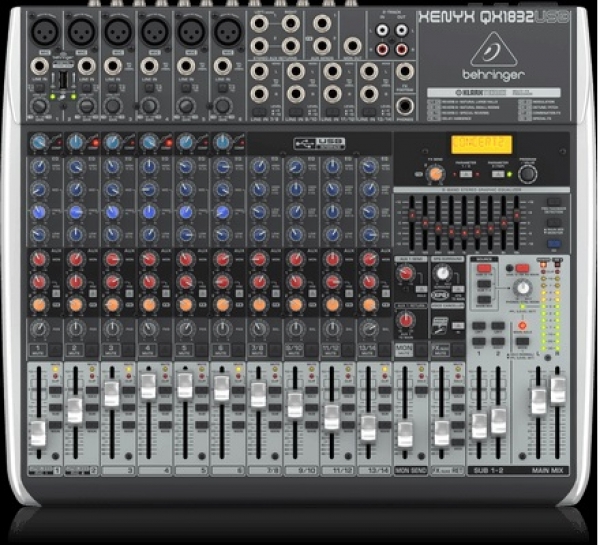Click the FX Program rotary encoder

pos(527,174)
